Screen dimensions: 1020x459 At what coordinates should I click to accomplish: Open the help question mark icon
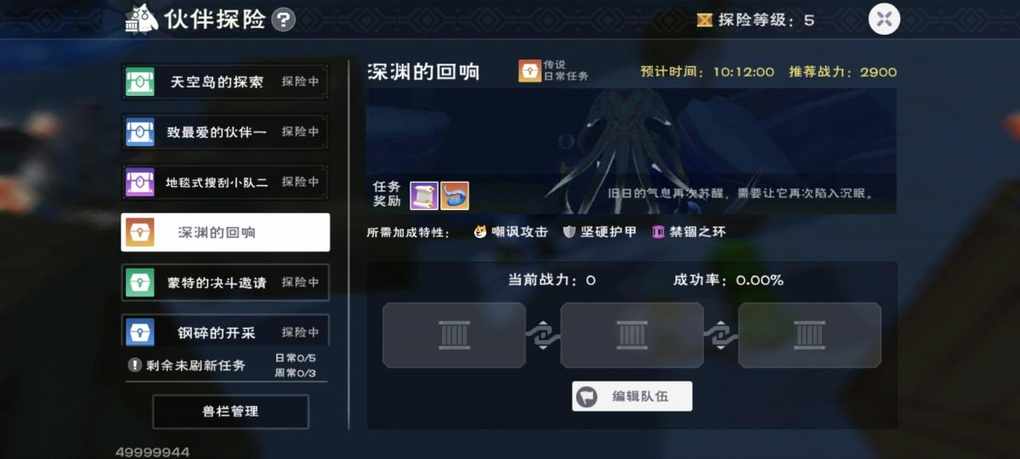point(283,20)
